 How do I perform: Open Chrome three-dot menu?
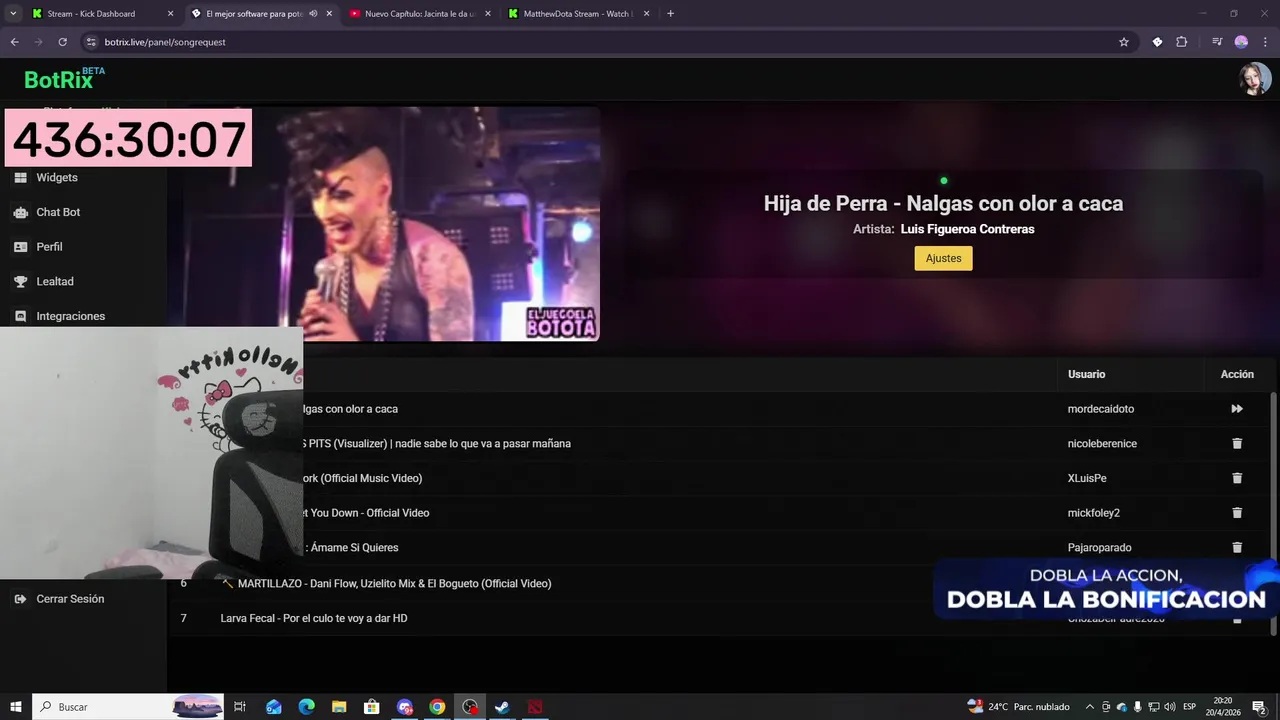pos(1266,42)
